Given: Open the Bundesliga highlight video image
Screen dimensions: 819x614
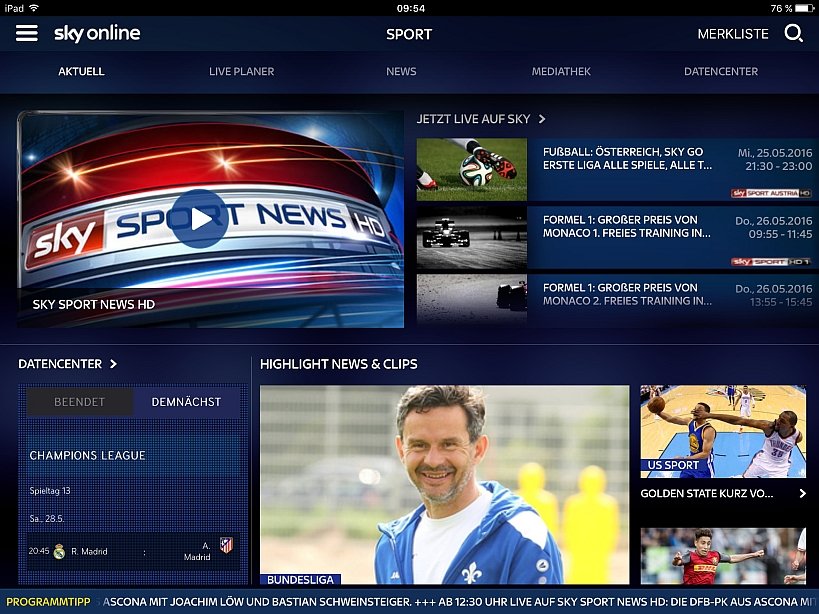Looking at the screenshot, I should coord(444,485).
